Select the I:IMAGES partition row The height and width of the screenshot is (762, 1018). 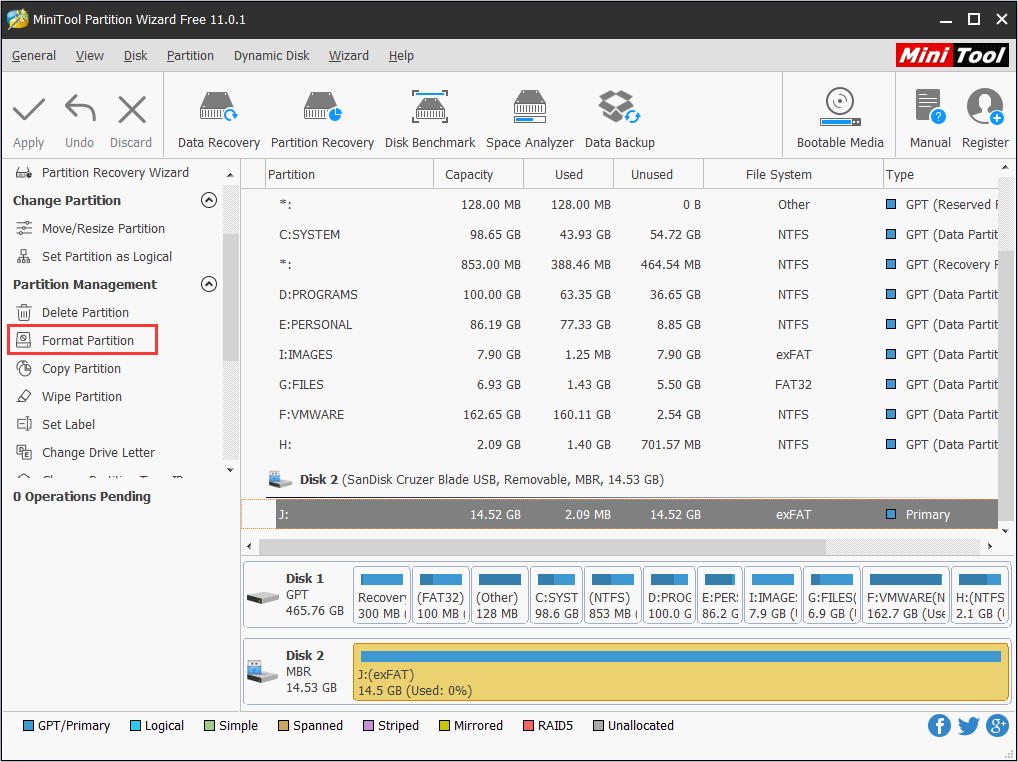(x=619, y=354)
